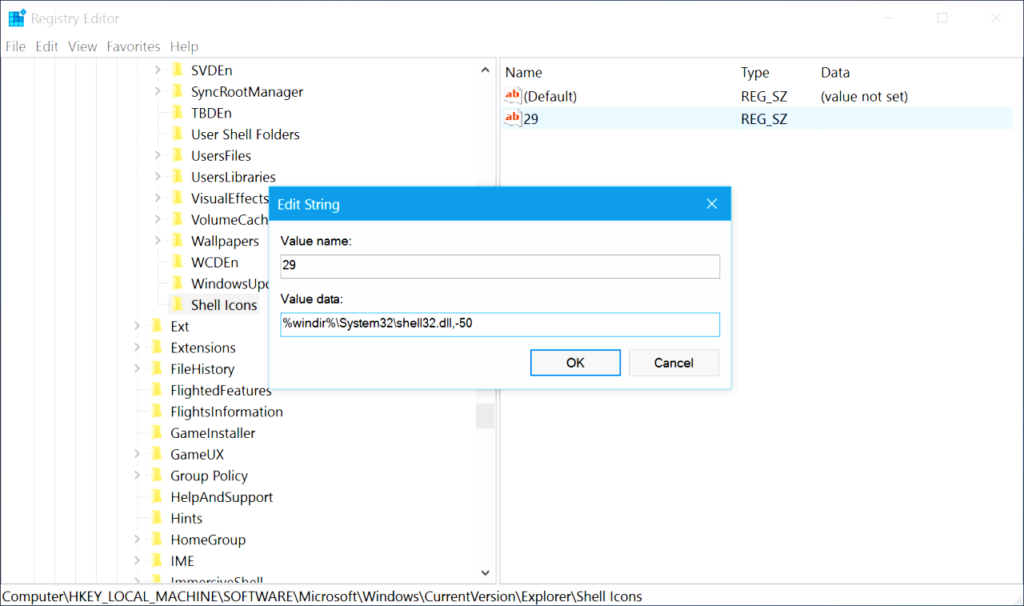Click the folder icon next to TBDEn
The image size is (1024, 606).
pyautogui.click(x=177, y=113)
